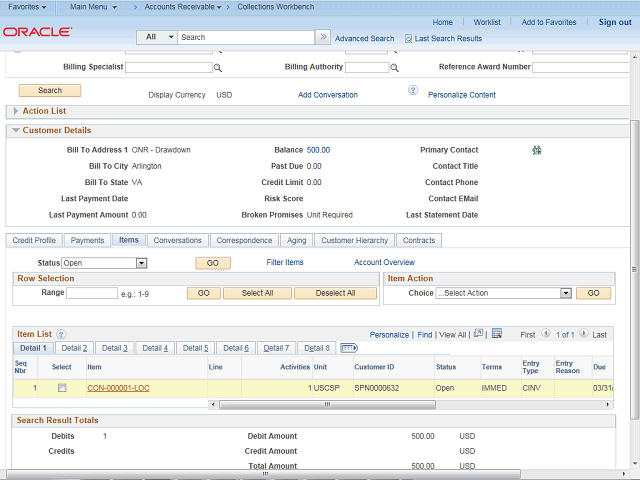This screenshot has width=640, height=480.
Task: Click the Billing Authority lookup magnifier icon
Action: click(x=395, y=68)
